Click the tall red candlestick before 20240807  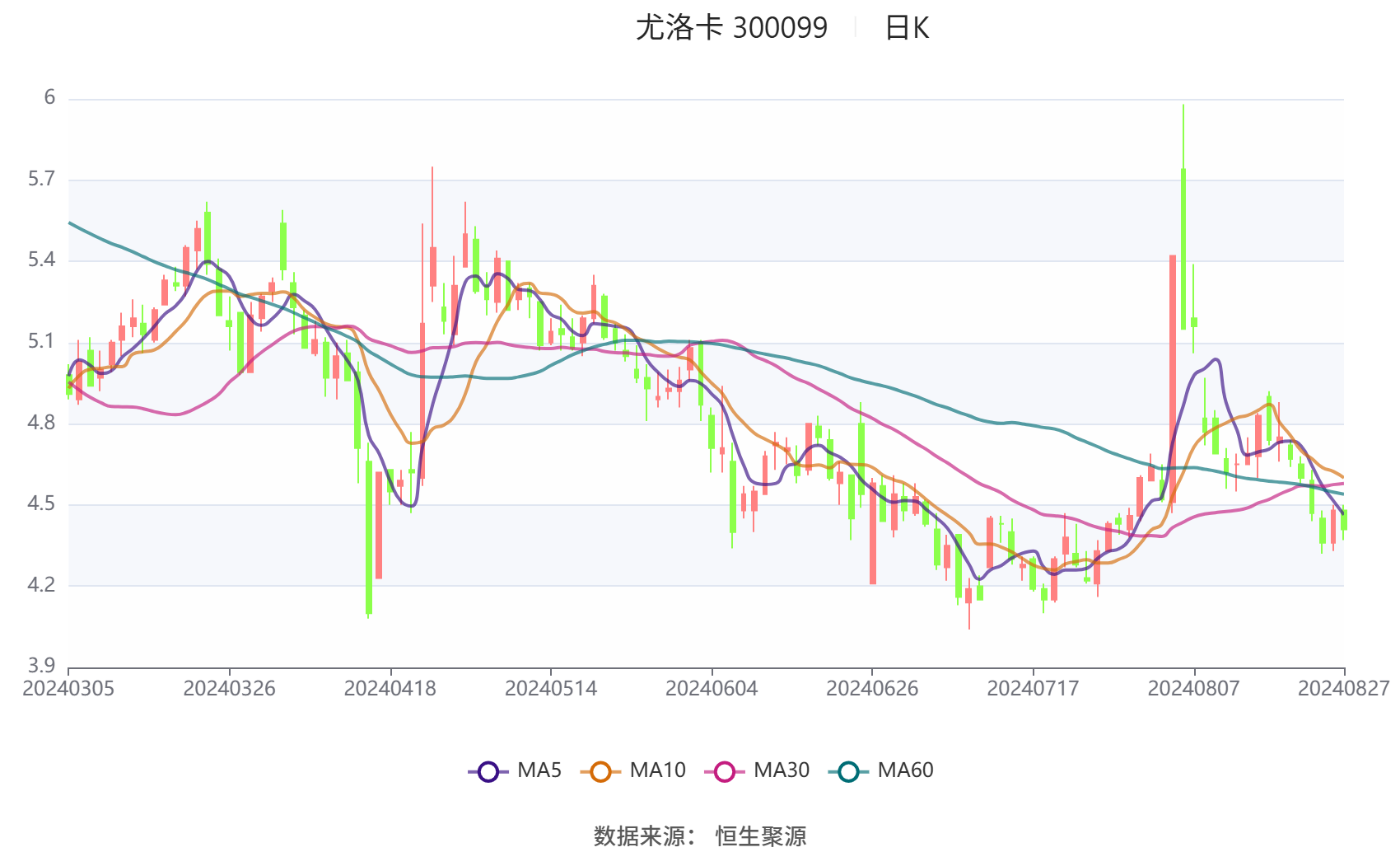1173,379
